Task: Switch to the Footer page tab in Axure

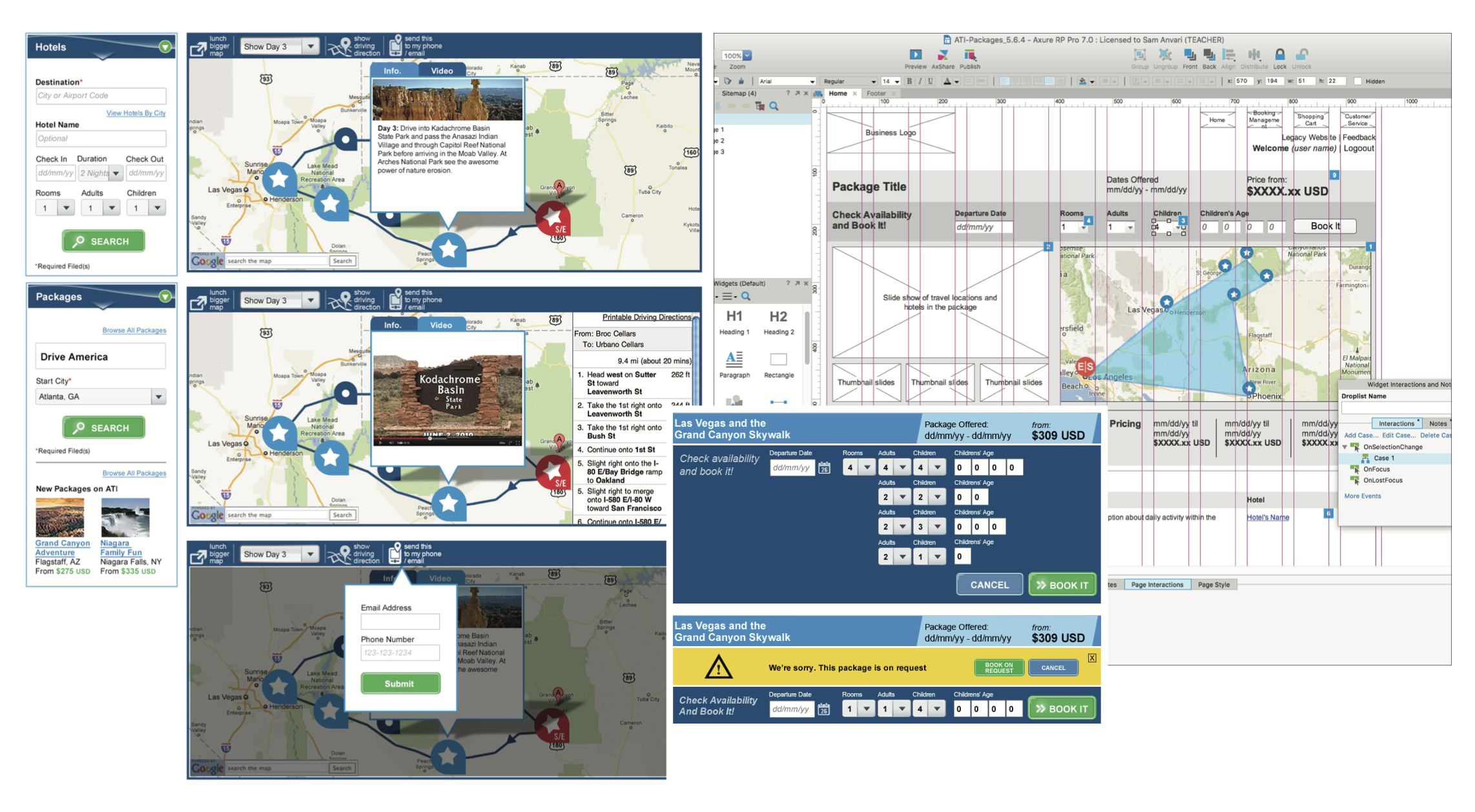Action: 876,94
